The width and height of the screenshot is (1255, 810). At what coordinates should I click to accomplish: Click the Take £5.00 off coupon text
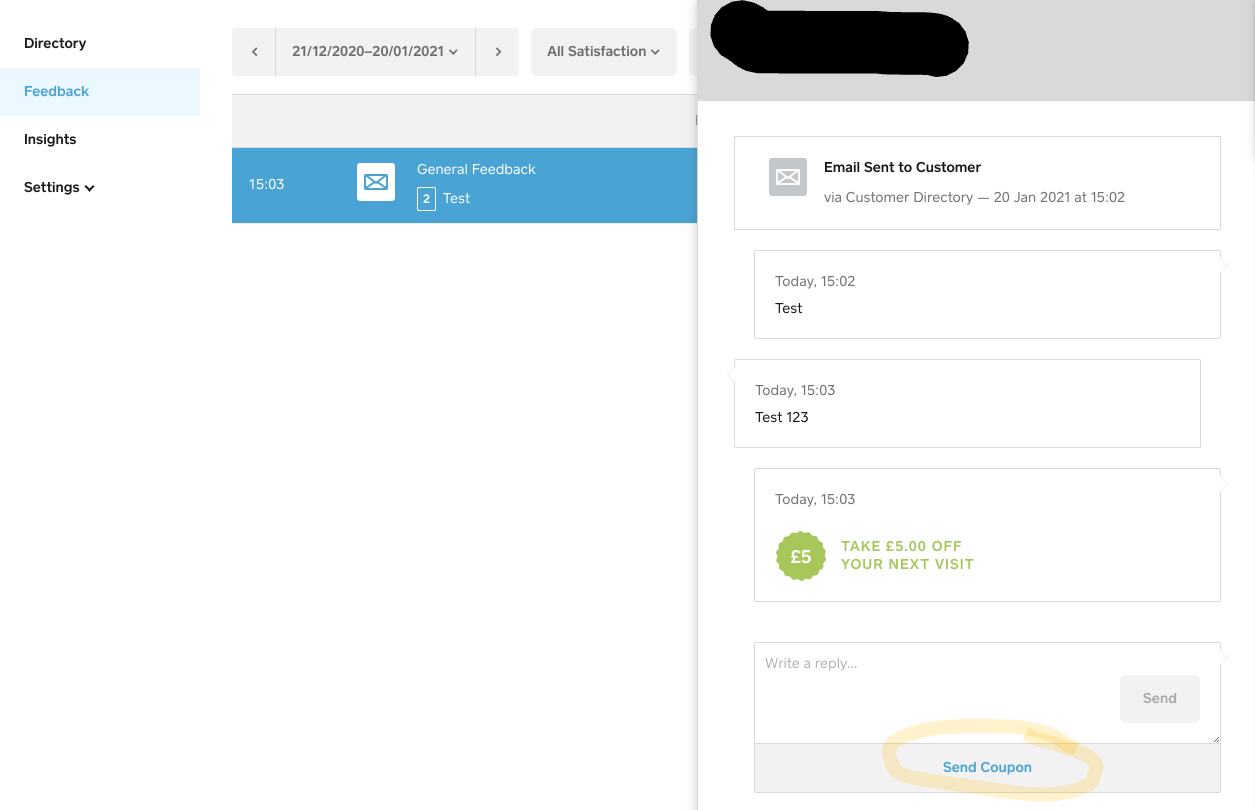(906, 555)
